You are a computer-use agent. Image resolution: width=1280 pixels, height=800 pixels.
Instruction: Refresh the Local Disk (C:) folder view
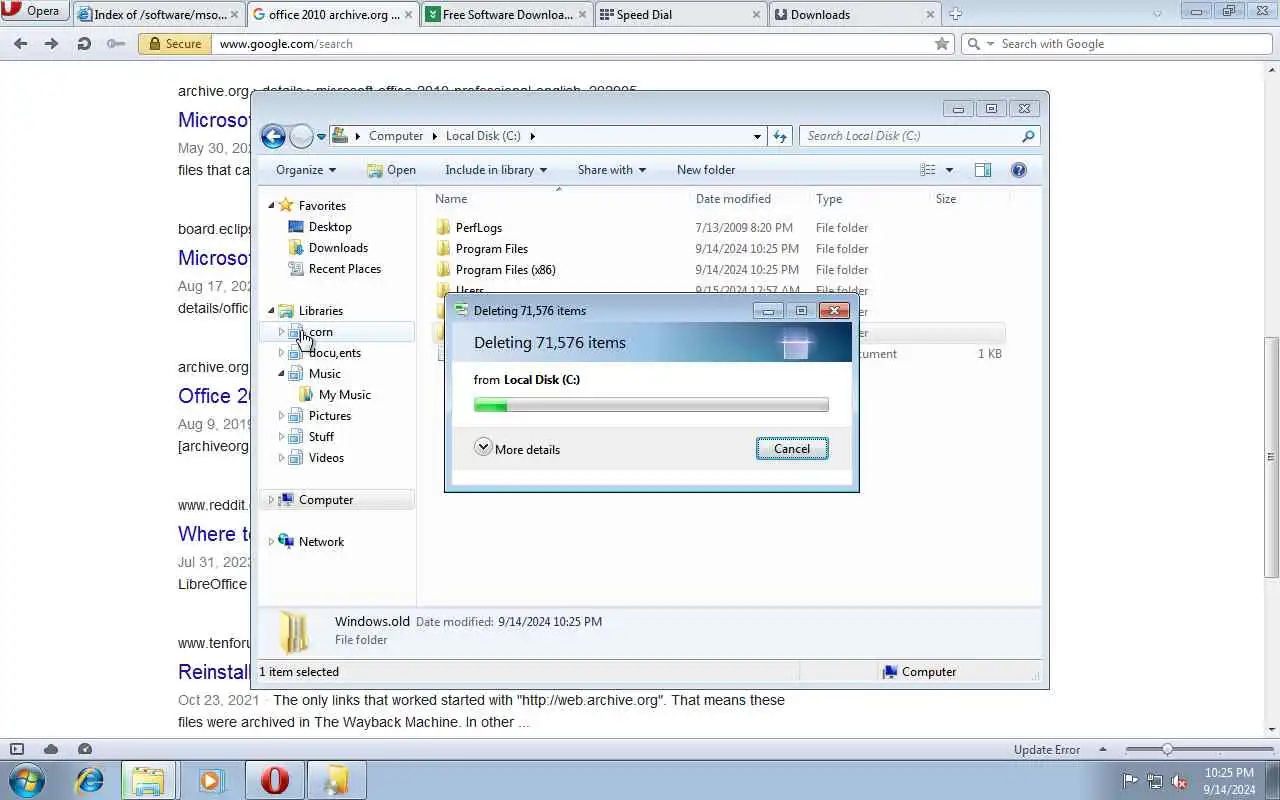tap(780, 136)
